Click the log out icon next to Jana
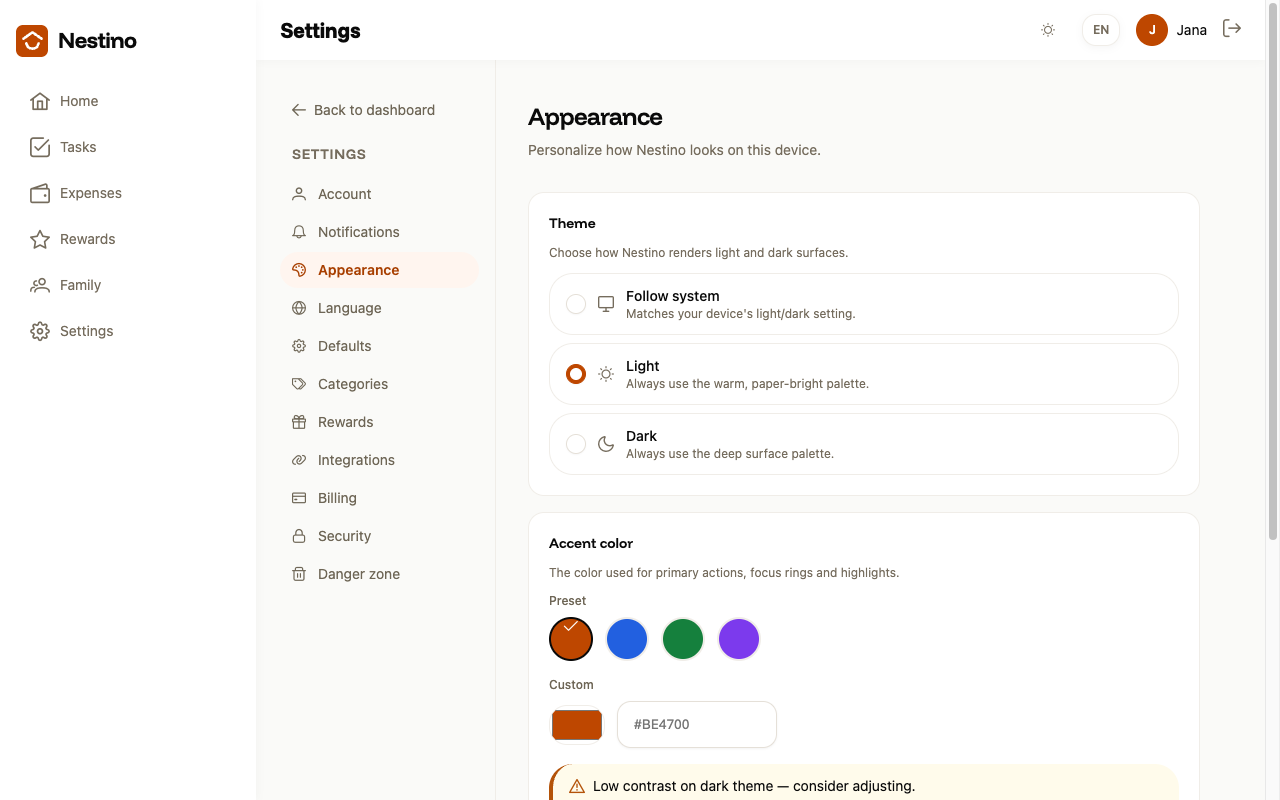 1232,29
